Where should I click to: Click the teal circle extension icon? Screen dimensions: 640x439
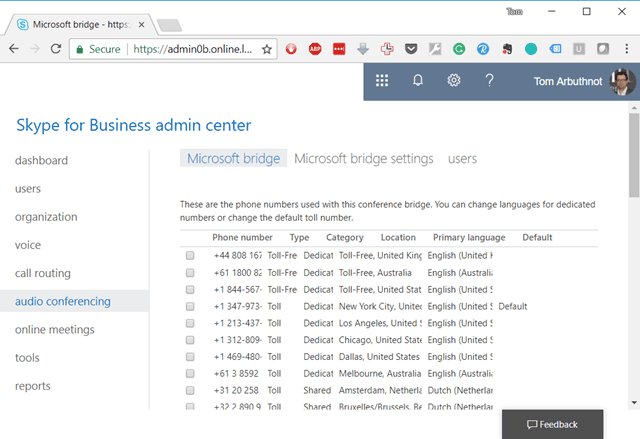[x=531, y=49]
